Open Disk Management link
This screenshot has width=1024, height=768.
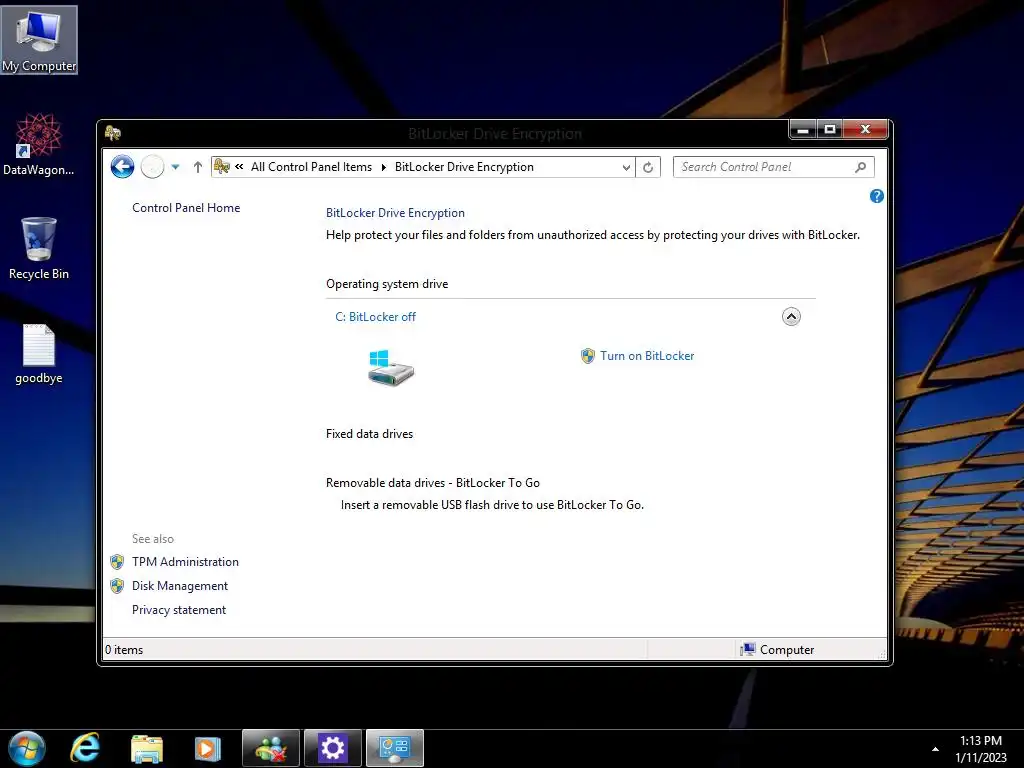(x=180, y=586)
